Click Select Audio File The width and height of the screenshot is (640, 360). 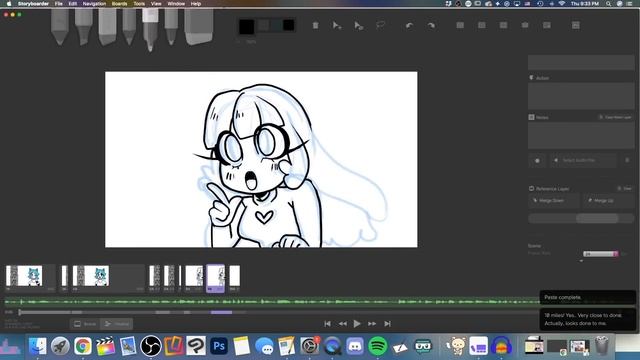tap(582, 160)
